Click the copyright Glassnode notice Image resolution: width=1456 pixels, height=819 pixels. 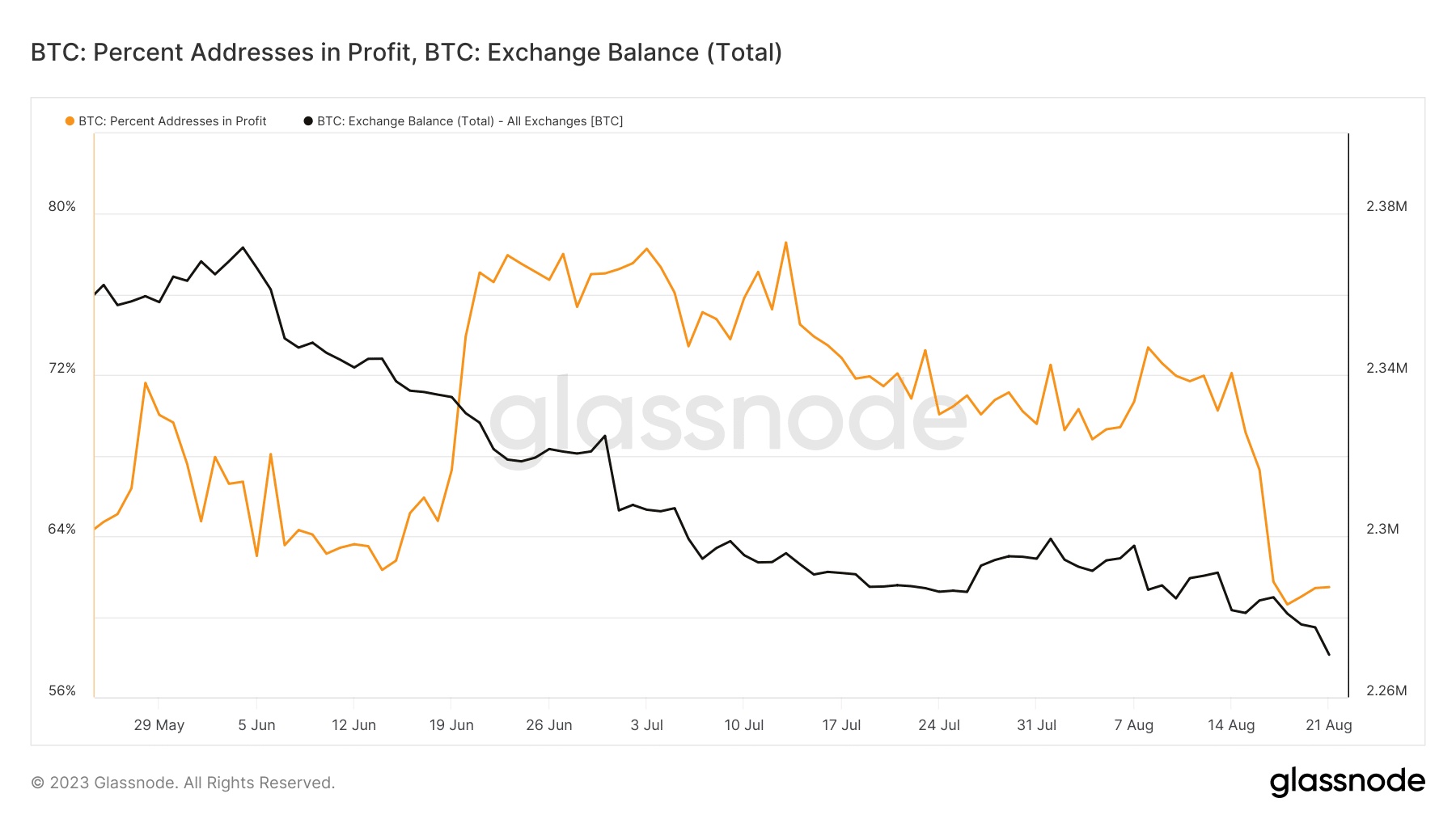[183, 783]
